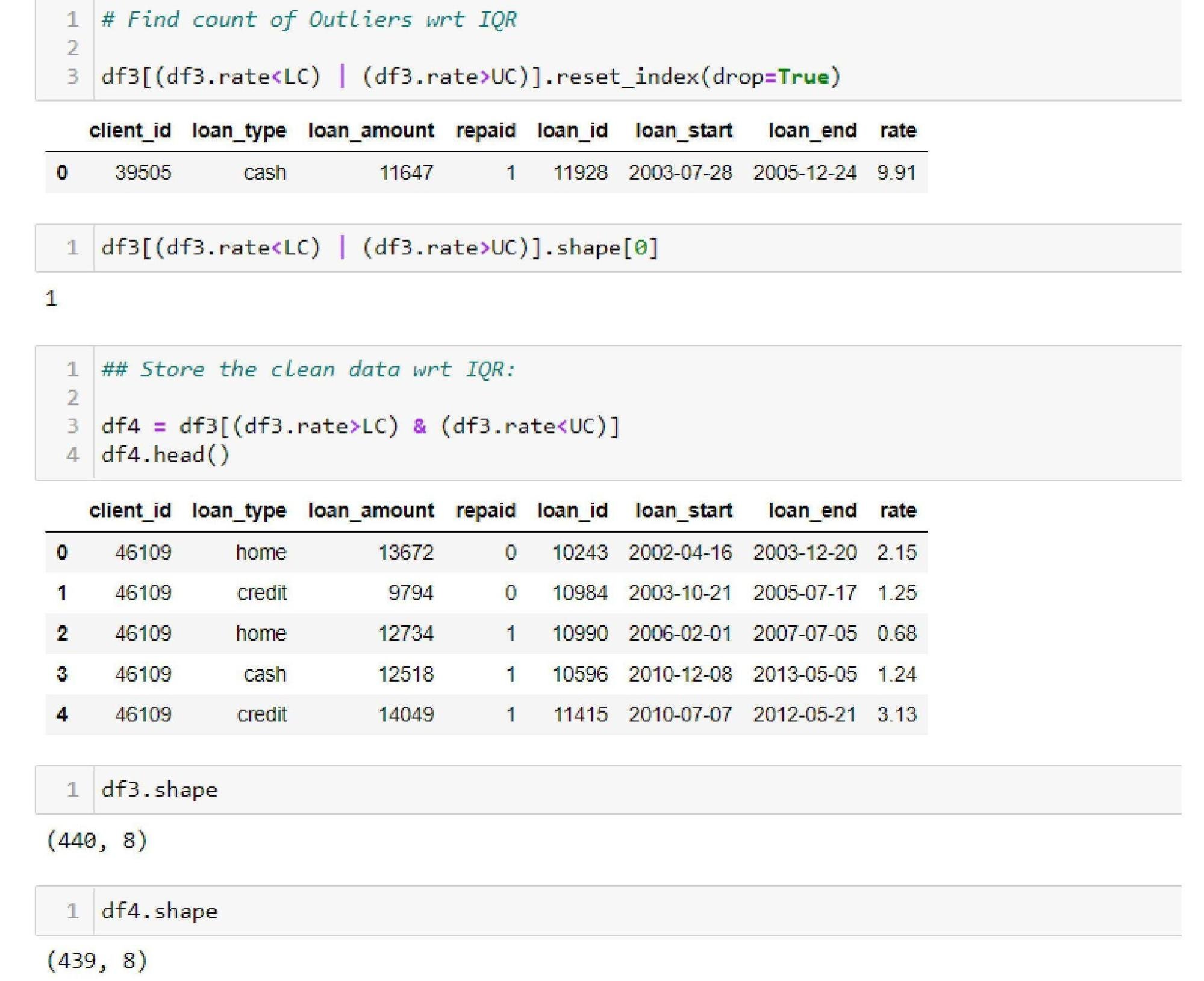Select loan_amount 9794 in row 1
Screen dimensions: 1204x981
tap(411, 593)
